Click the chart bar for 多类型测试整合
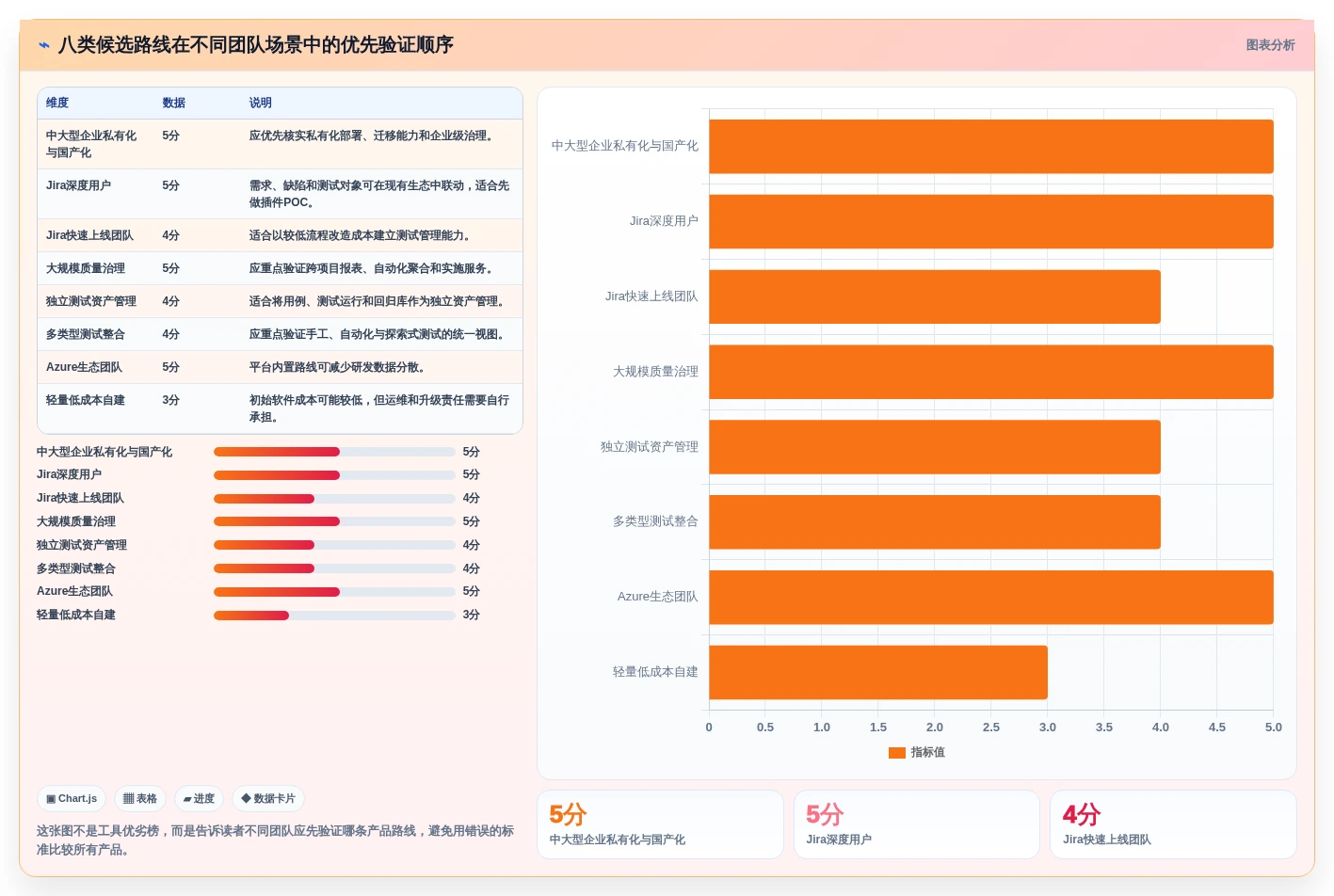This screenshot has width=1334, height=896. [x=935, y=522]
